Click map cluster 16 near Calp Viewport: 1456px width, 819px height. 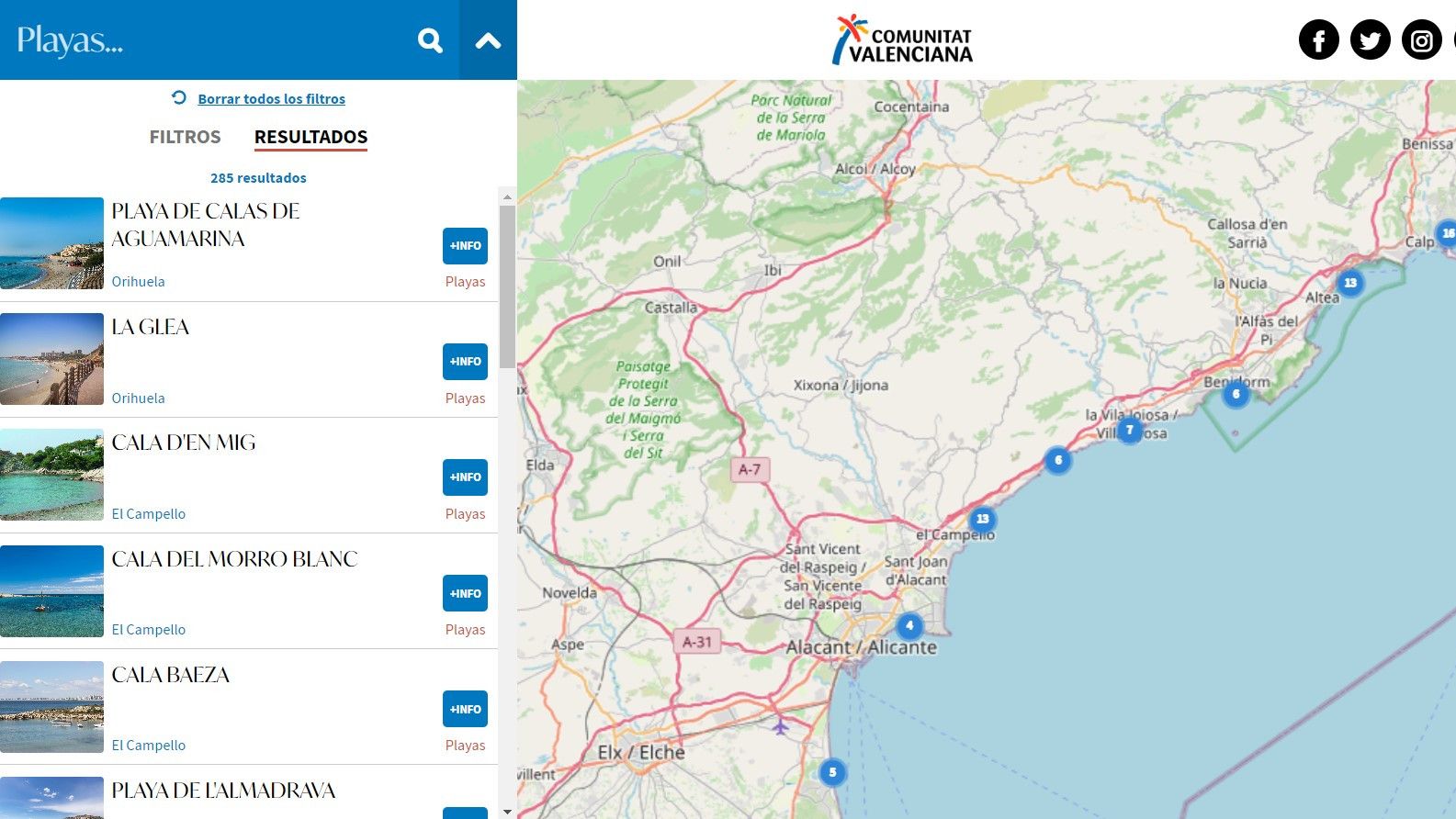(x=1447, y=233)
